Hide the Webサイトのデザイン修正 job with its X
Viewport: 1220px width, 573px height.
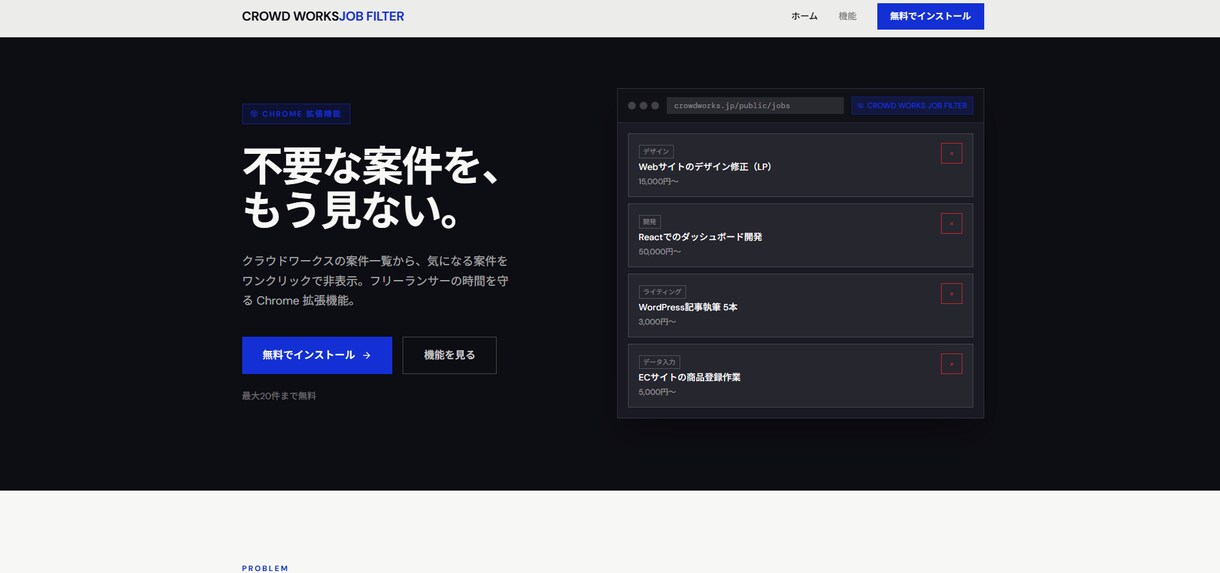(951, 154)
